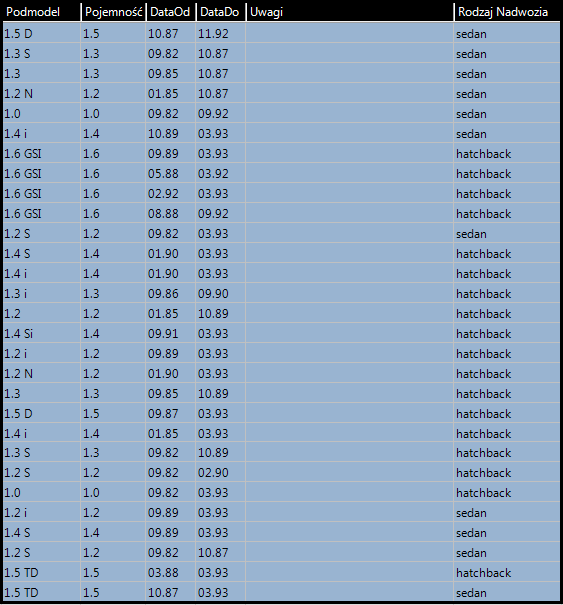563x605 pixels.
Task: Click DataDo cell showing 02.90
Action: click(221, 472)
